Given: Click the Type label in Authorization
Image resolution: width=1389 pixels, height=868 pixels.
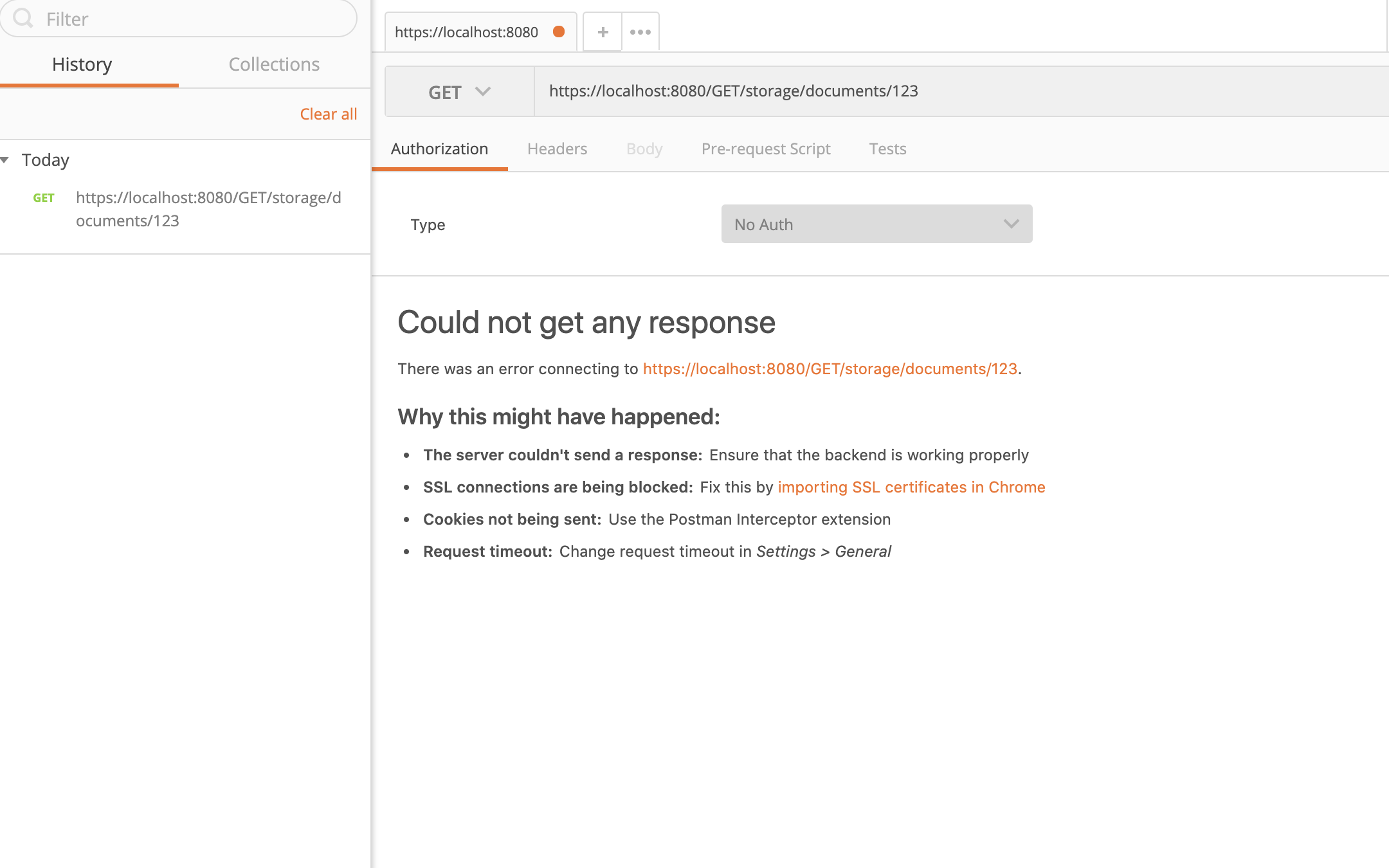Looking at the screenshot, I should point(428,225).
